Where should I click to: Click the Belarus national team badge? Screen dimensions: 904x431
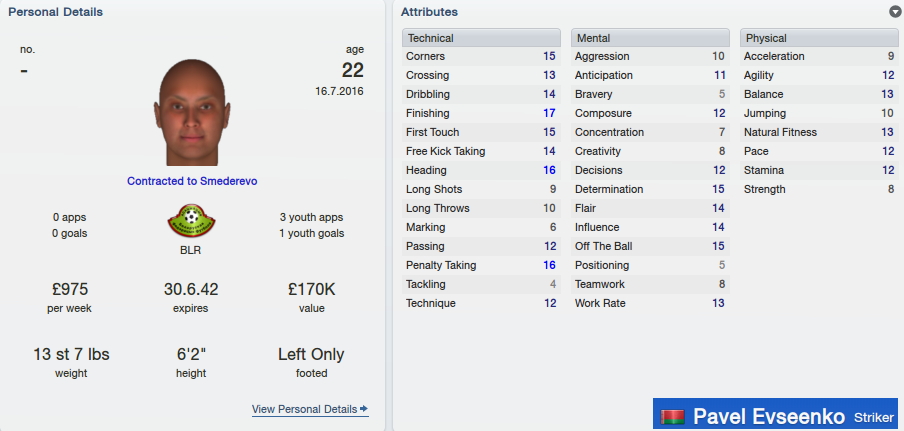(x=191, y=220)
